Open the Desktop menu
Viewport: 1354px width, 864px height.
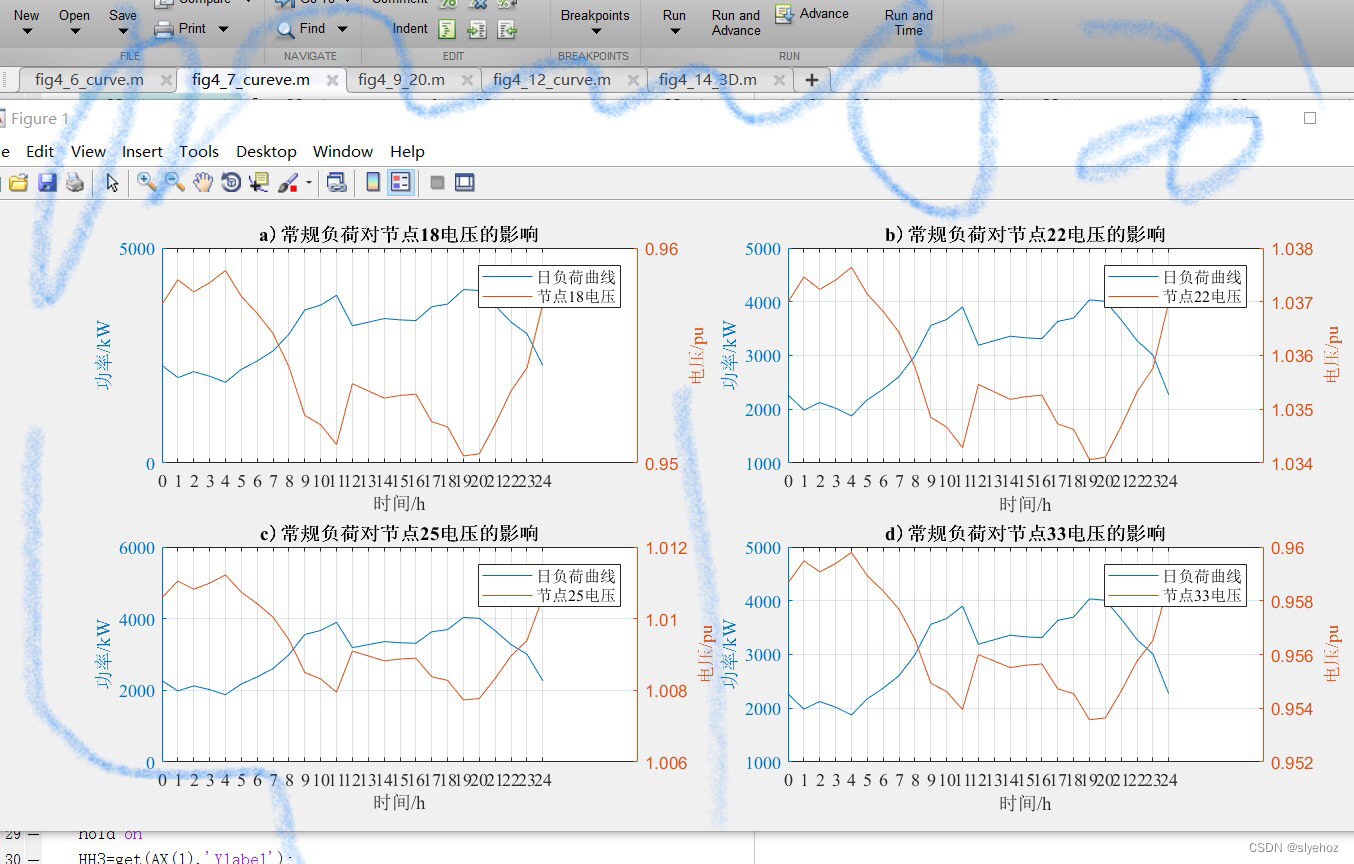(266, 151)
